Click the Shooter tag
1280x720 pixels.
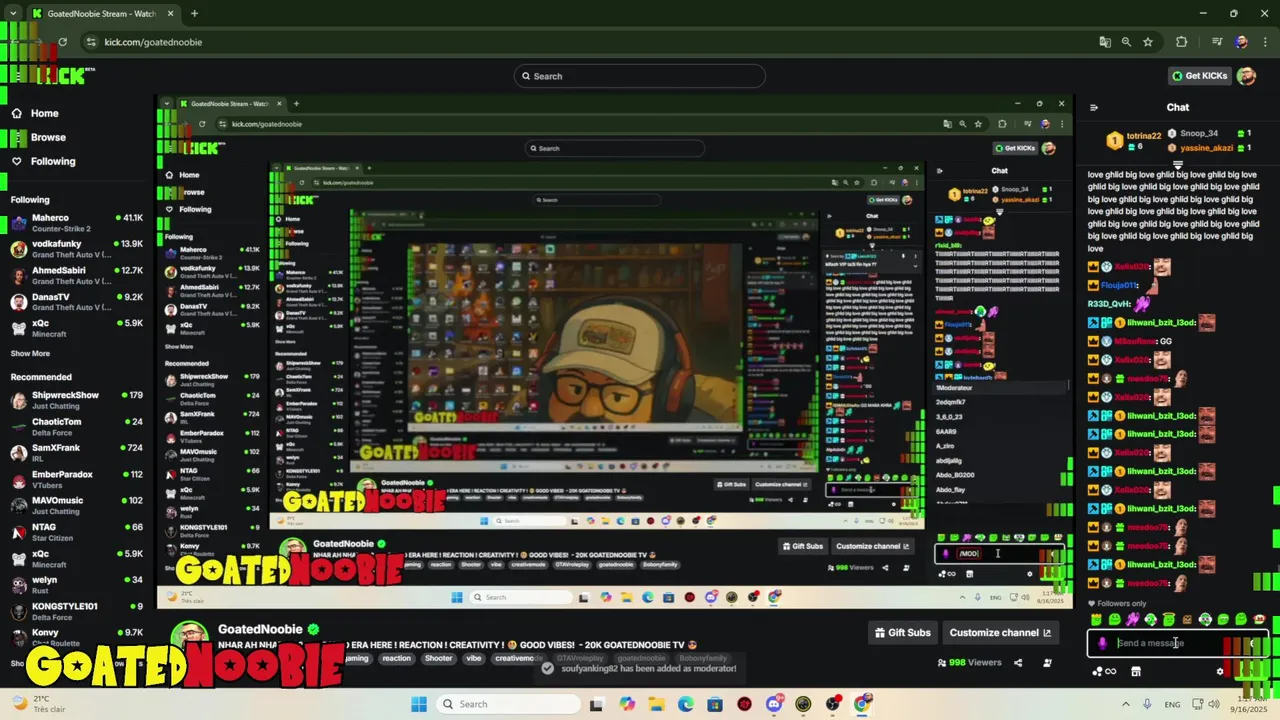438,658
